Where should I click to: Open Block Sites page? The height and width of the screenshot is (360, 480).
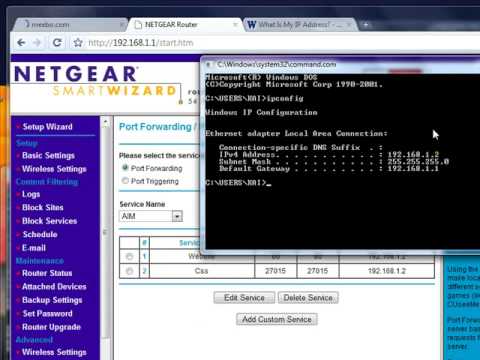43,207
